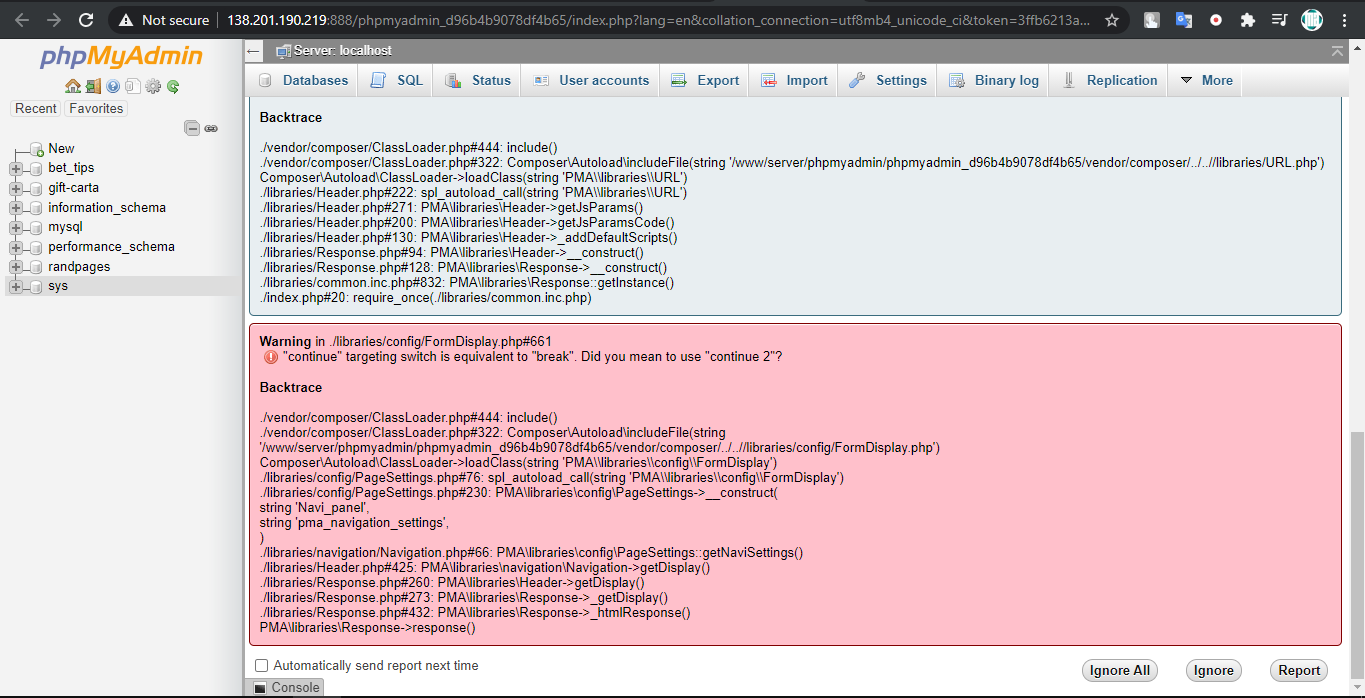Click the phpMyAdmin Home icon
Image resolution: width=1365 pixels, height=698 pixels.
pos(73,86)
